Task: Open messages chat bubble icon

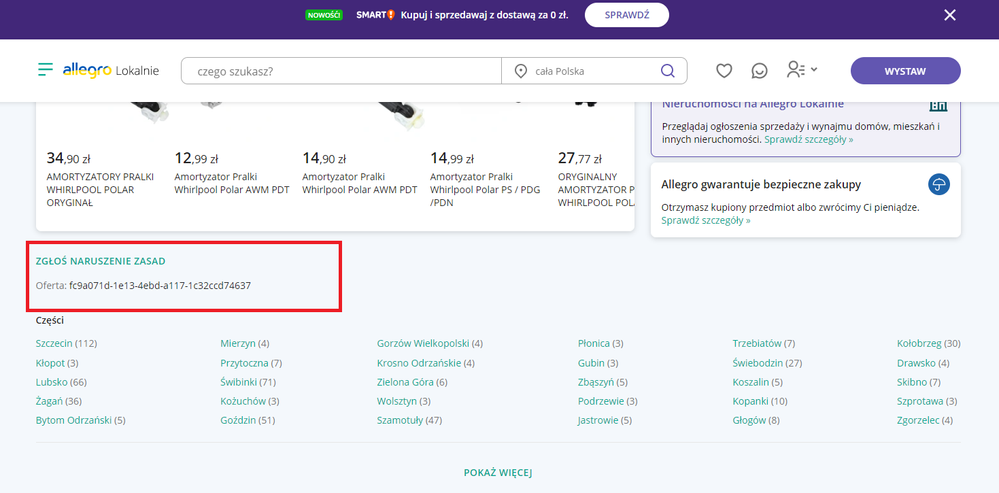Action: tap(759, 71)
